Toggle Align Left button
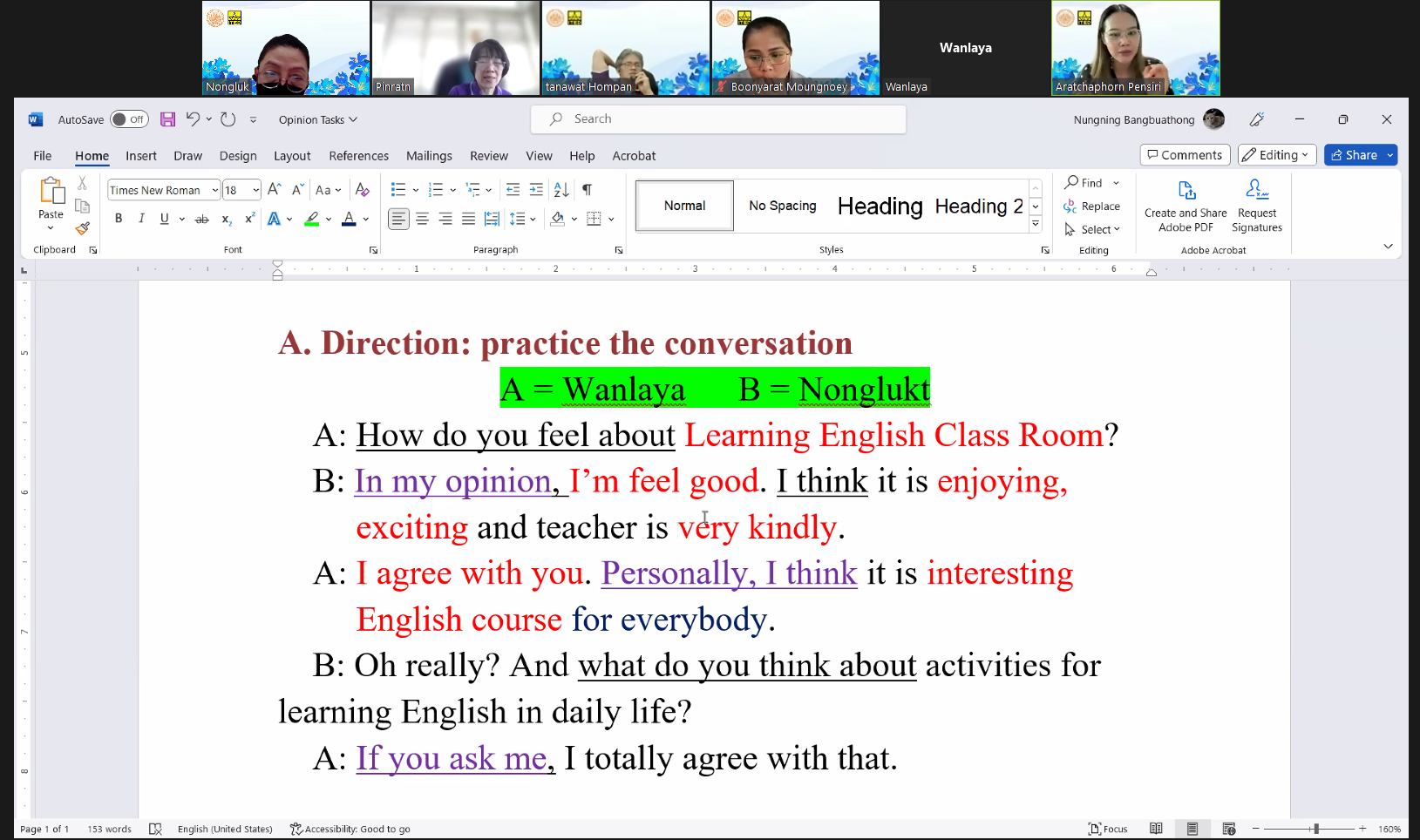1420x840 pixels. tap(398, 219)
